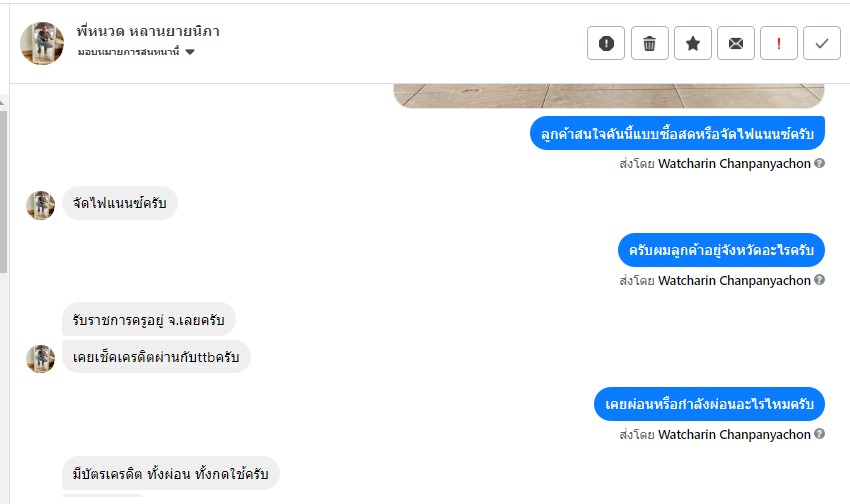Star this conversation as follow-up

[693, 43]
